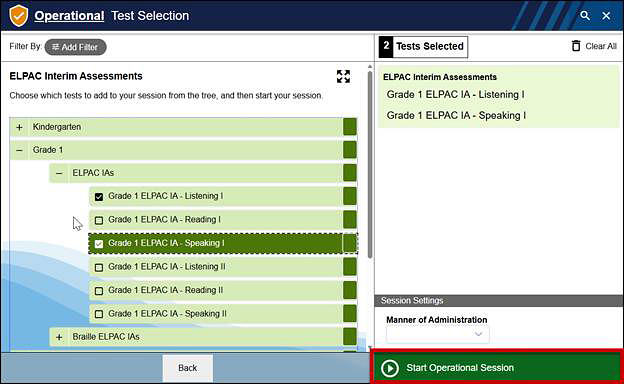Click the Add Filter button

(x=75, y=47)
